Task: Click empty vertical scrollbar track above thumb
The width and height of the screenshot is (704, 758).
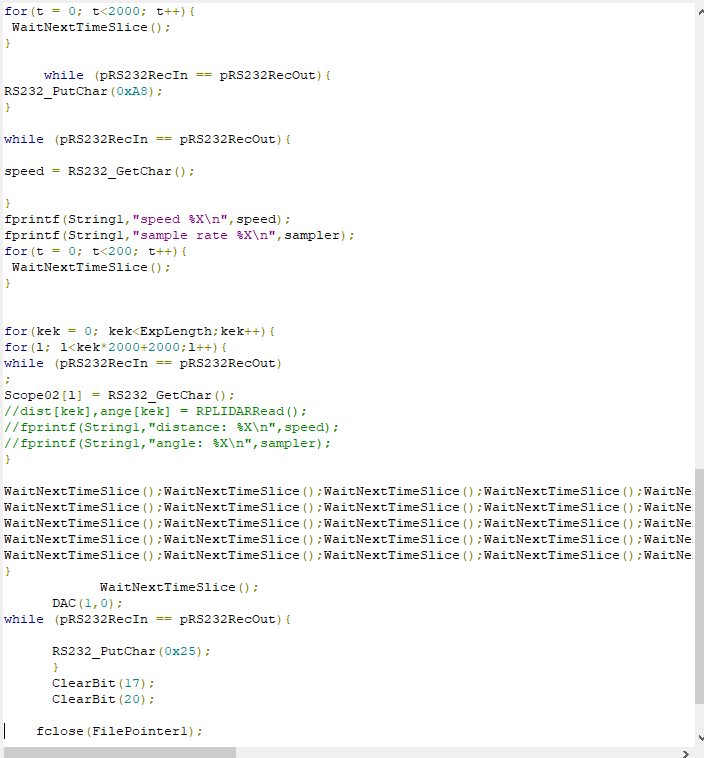Action: pyautogui.click(x=698, y=250)
